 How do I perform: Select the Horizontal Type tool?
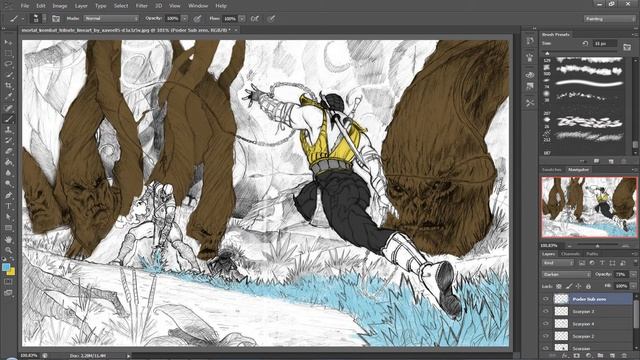point(8,206)
